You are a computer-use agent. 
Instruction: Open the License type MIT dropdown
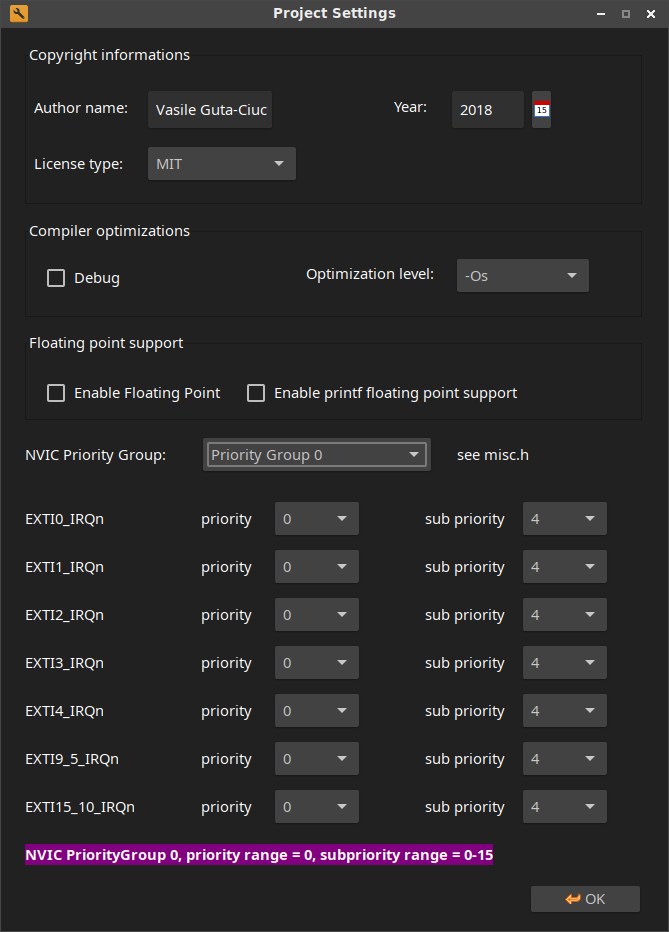(x=221, y=164)
